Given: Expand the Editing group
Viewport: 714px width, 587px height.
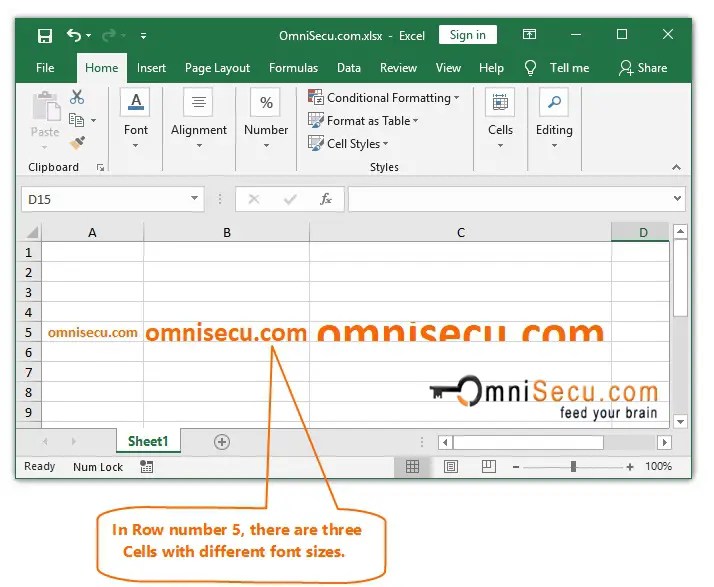Looking at the screenshot, I should point(554,118).
